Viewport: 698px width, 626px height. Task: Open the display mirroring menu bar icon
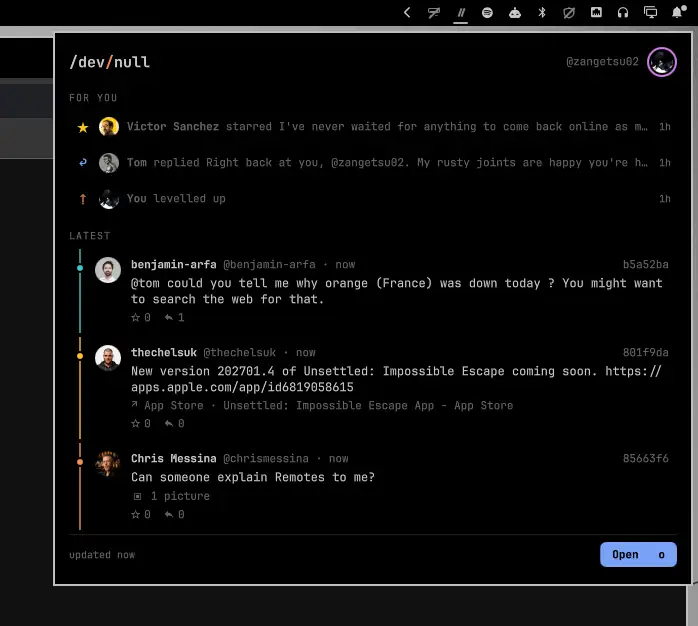[x=650, y=12]
